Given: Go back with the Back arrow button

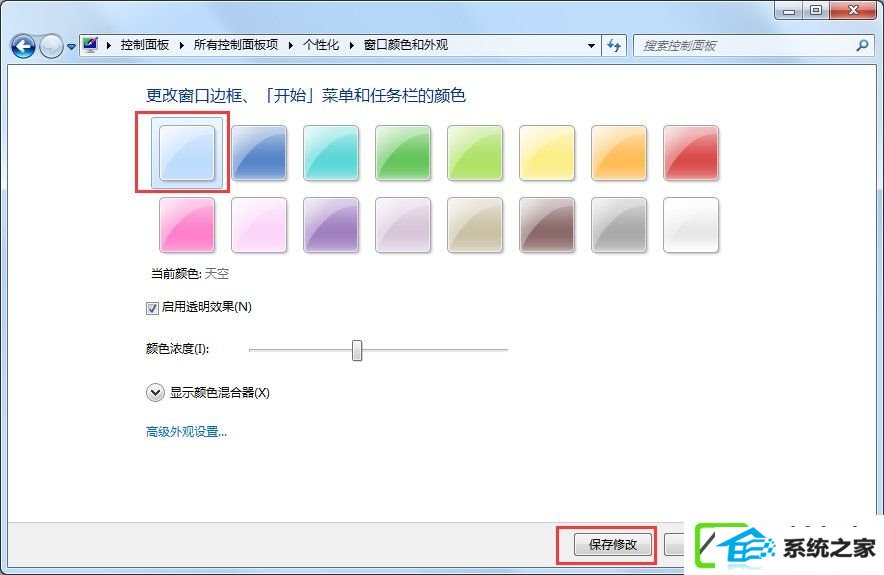Looking at the screenshot, I should 23,46.
